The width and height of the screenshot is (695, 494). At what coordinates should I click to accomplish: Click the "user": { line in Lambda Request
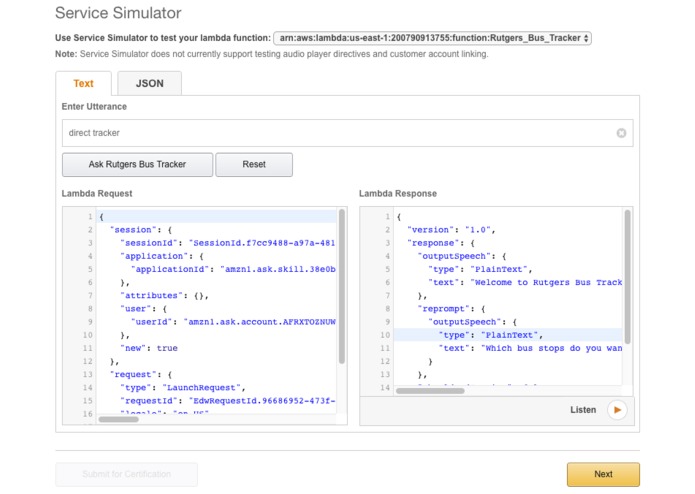click(144, 309)
